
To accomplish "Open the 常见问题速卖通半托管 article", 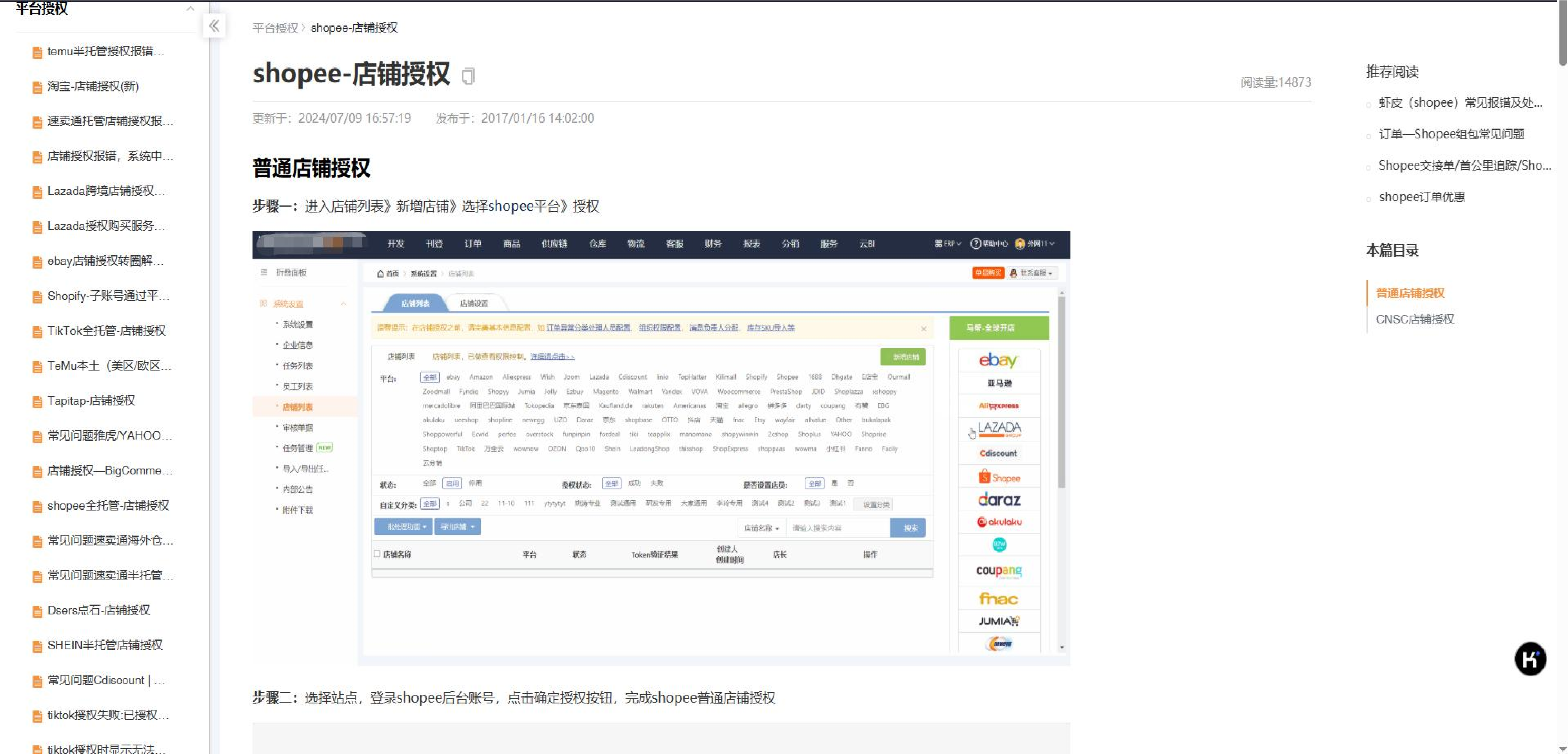I will pos(110,576).
